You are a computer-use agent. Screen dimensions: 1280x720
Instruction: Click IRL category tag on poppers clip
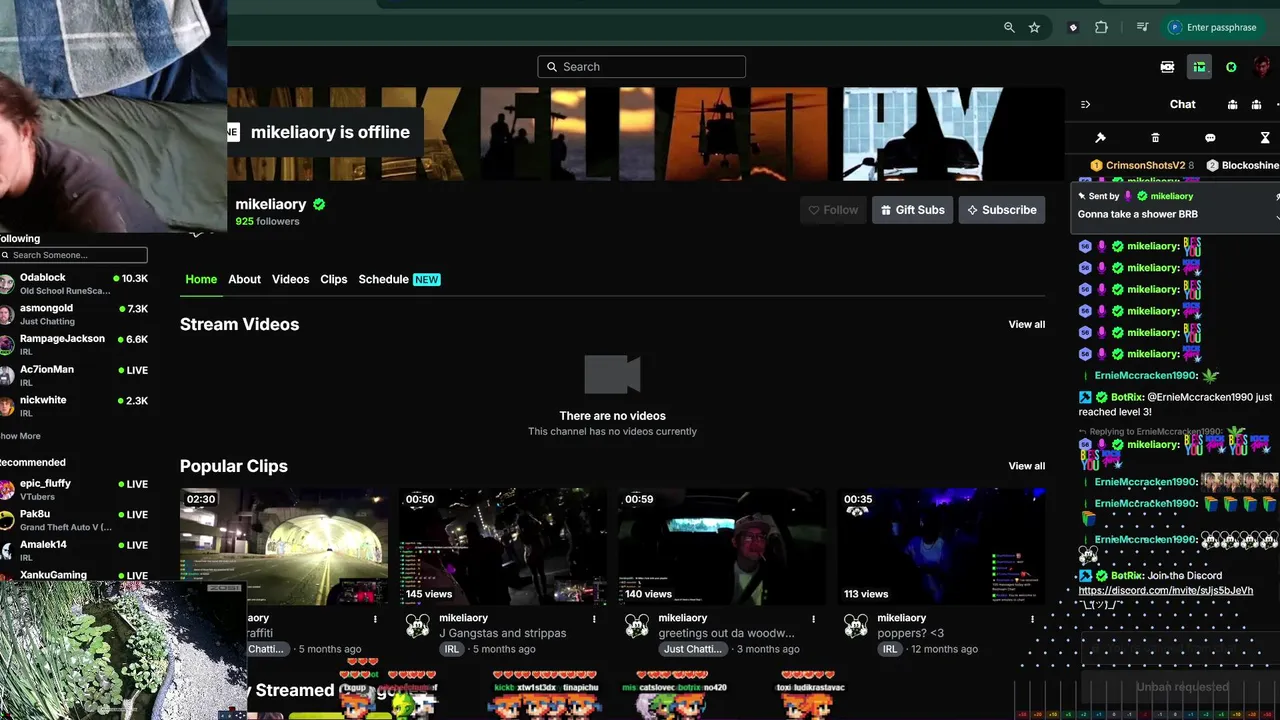[890, 649]
